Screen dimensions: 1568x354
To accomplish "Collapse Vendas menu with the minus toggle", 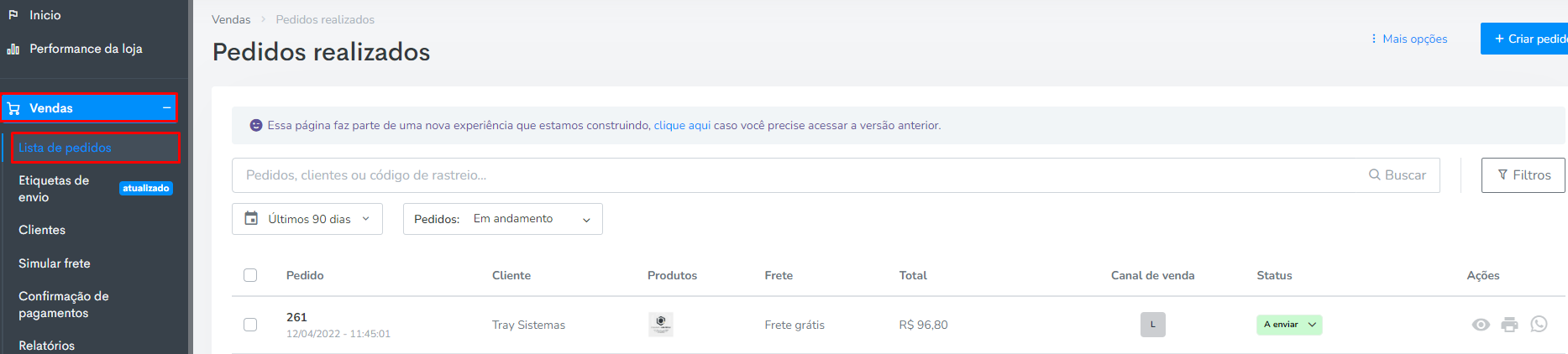I will [167, 108].
